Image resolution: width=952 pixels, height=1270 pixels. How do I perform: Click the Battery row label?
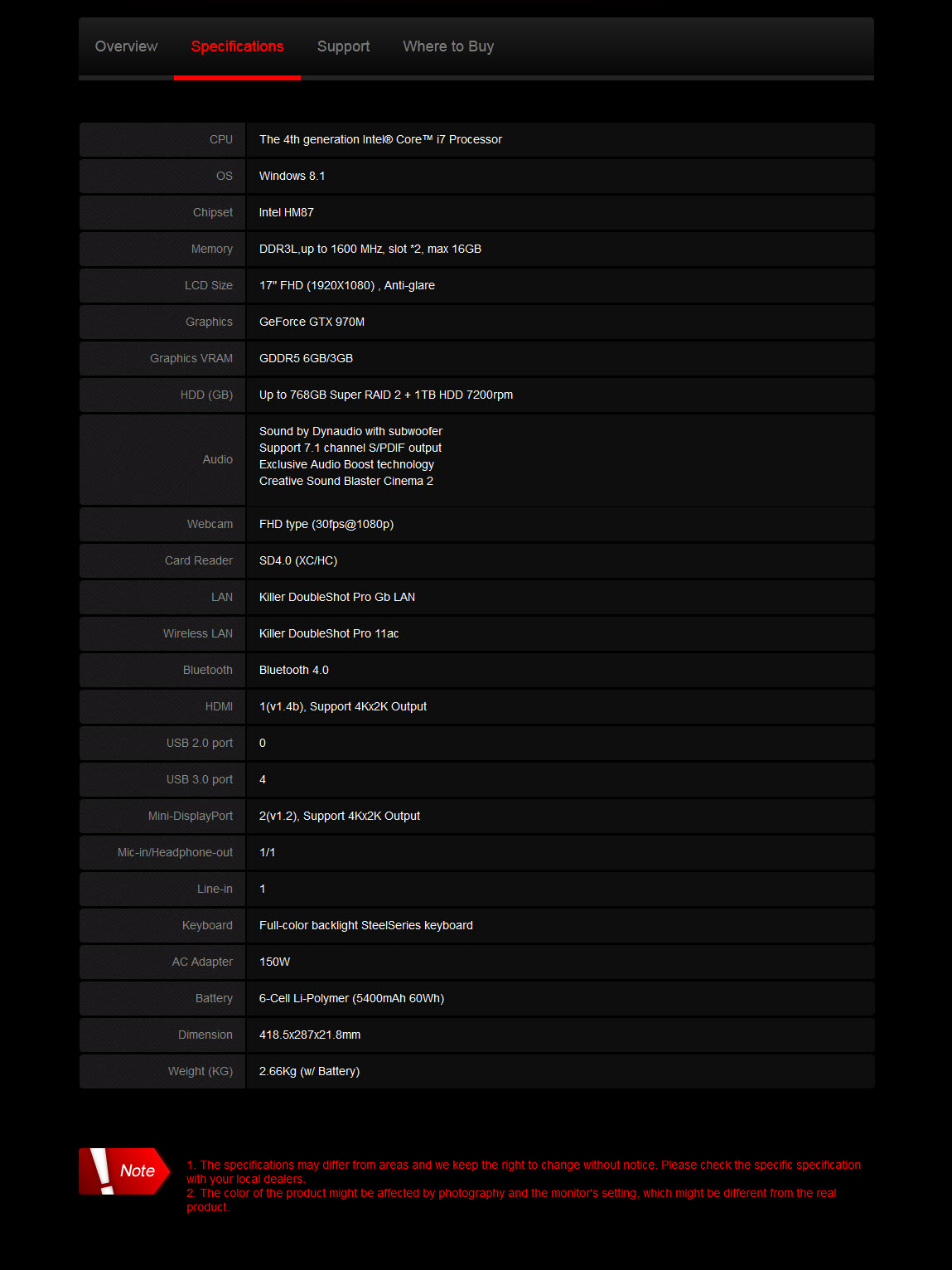pos(214,998)
